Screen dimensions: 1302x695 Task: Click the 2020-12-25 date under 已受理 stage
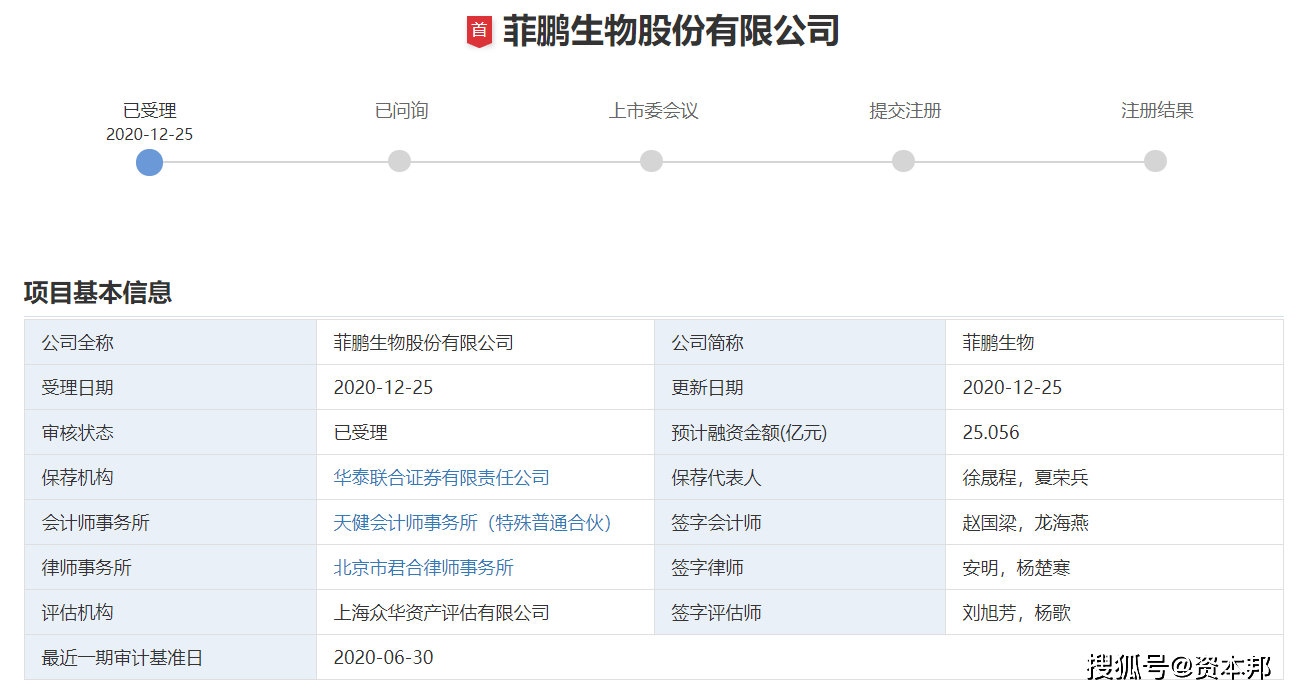[149, 134]
